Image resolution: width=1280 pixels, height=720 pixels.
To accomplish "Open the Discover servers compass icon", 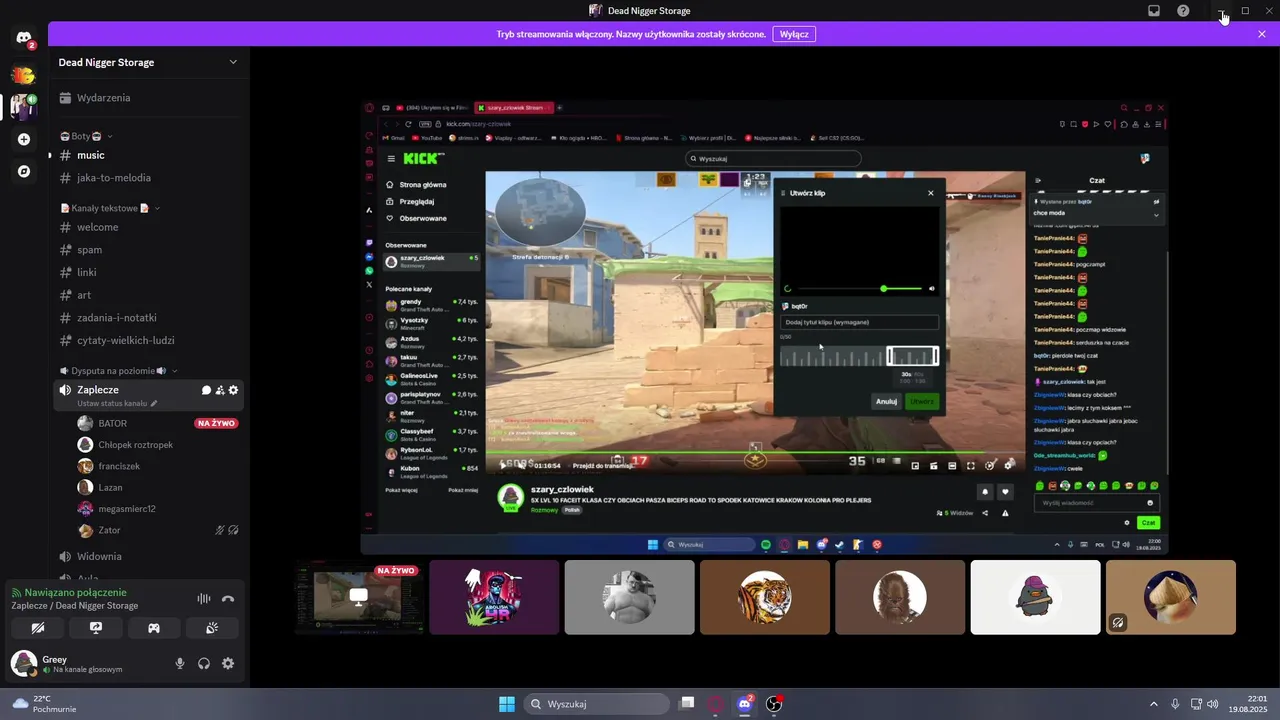I will coord(24,171).
